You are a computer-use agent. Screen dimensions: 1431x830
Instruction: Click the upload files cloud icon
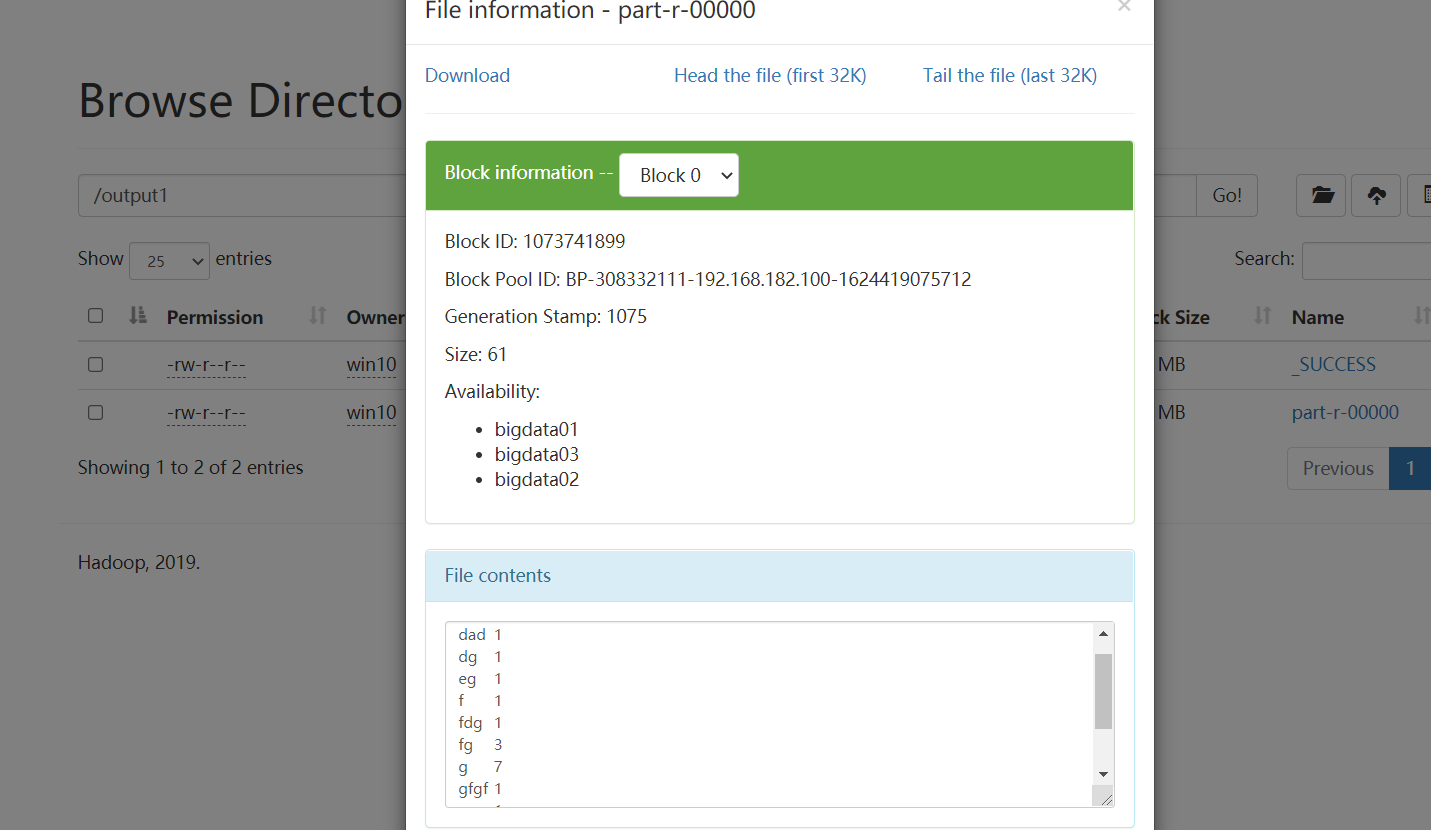pos(1376,196)
